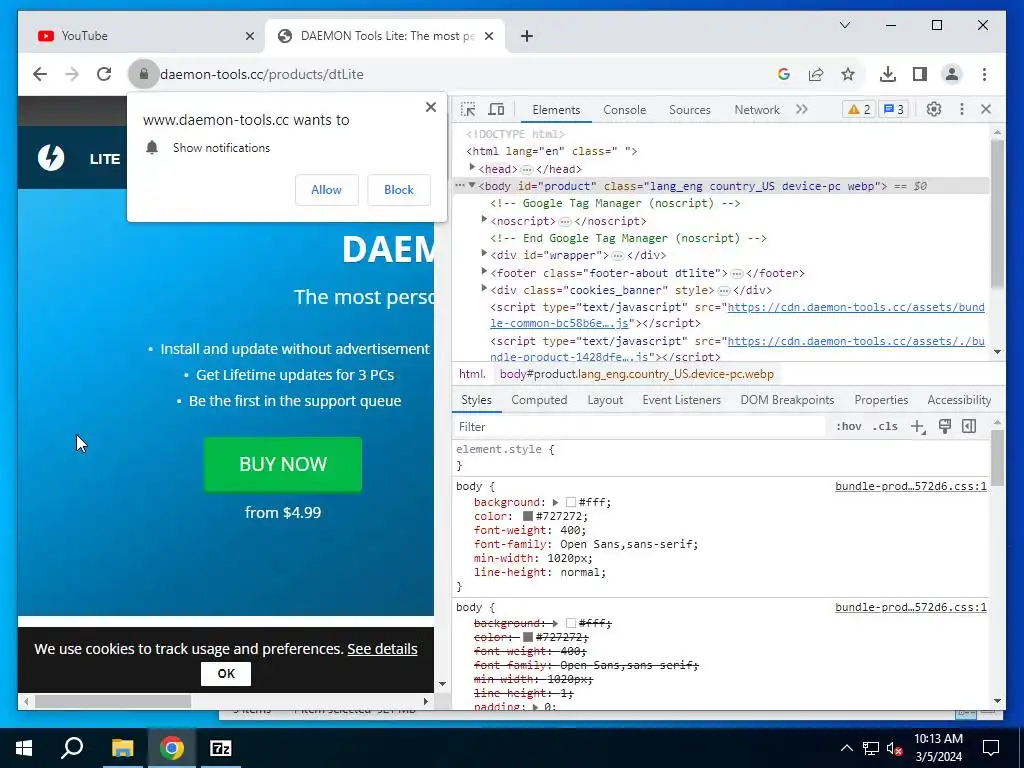Show more DevTools tabs chevron
Viewport: 1024px width, 768px height.
point(802,110)
